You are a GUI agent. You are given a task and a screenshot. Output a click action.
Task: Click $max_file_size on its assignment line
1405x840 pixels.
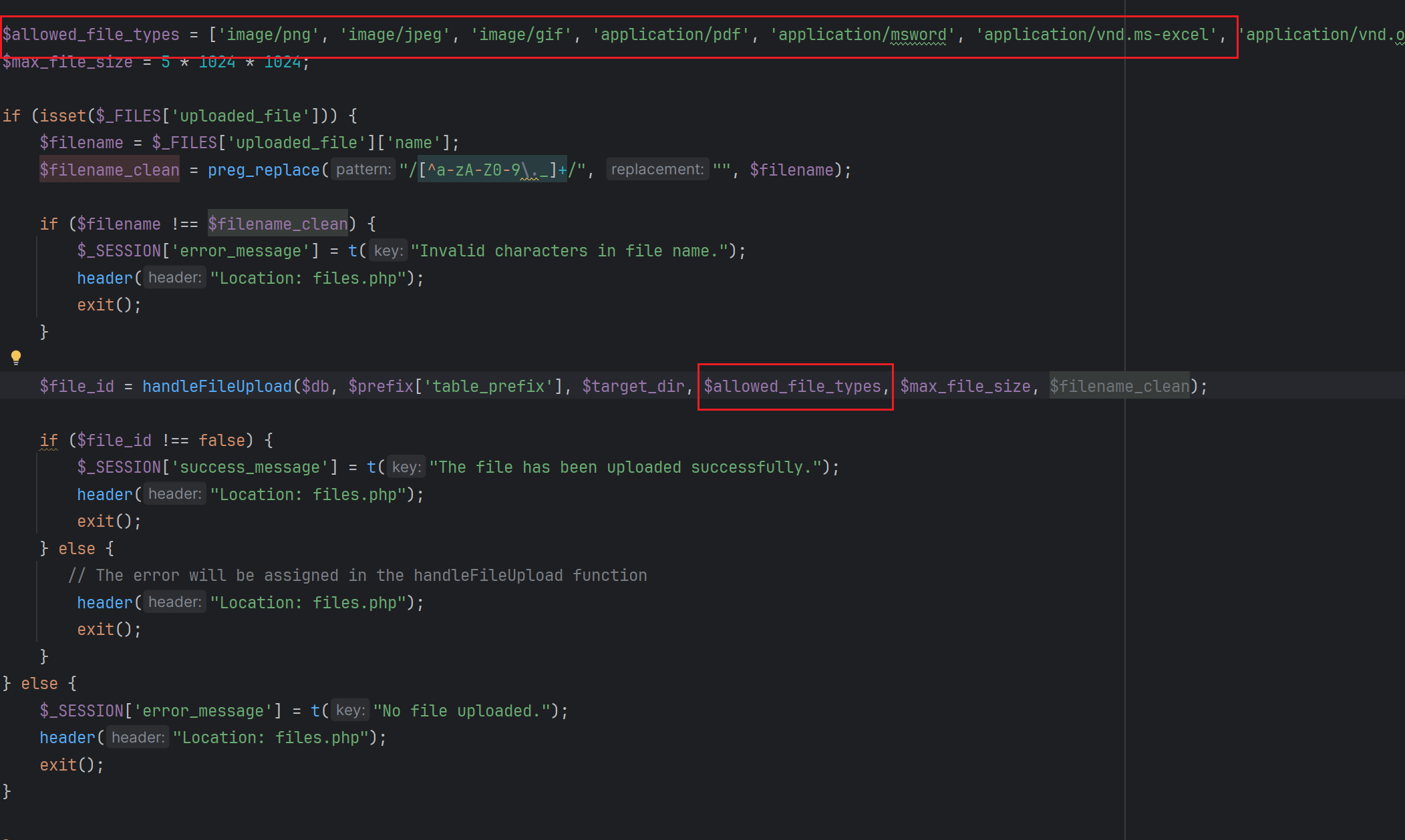click(67, 62)
